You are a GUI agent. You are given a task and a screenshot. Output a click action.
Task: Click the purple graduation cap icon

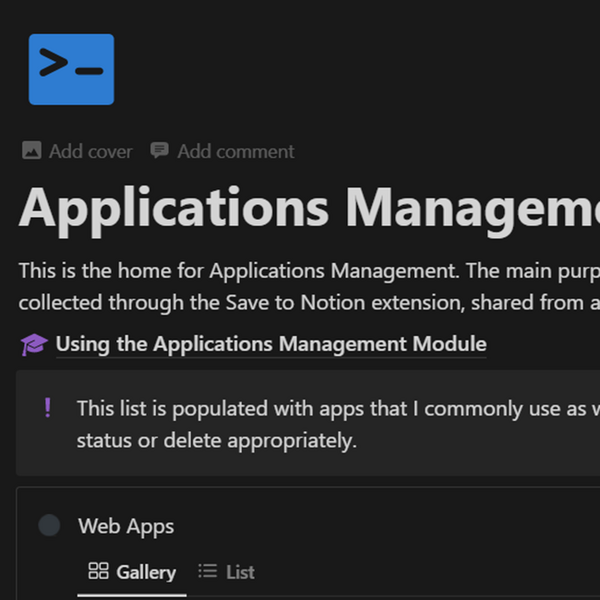(x=33, y=345)
